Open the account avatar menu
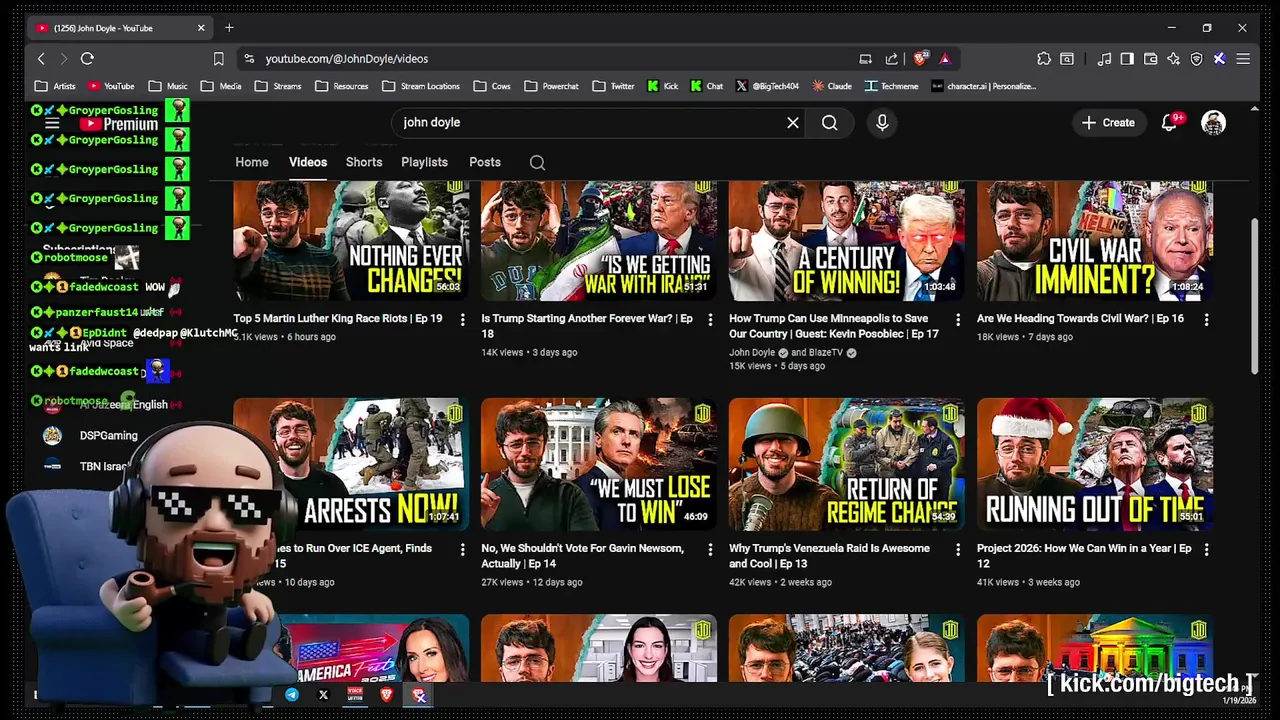 coord(1213,122)
